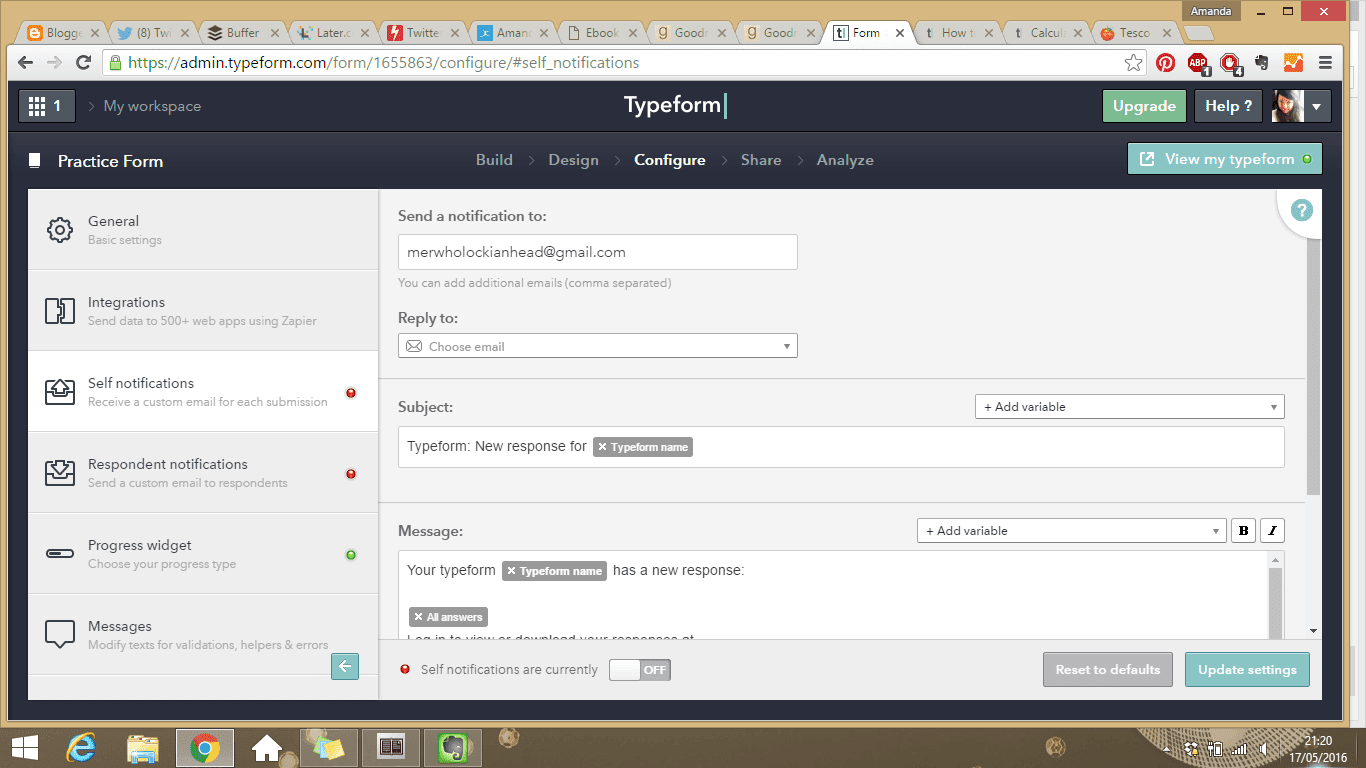Open the Message Add variable dropdown
The height and width of the screenshot is (768, 1366).
1072,531
